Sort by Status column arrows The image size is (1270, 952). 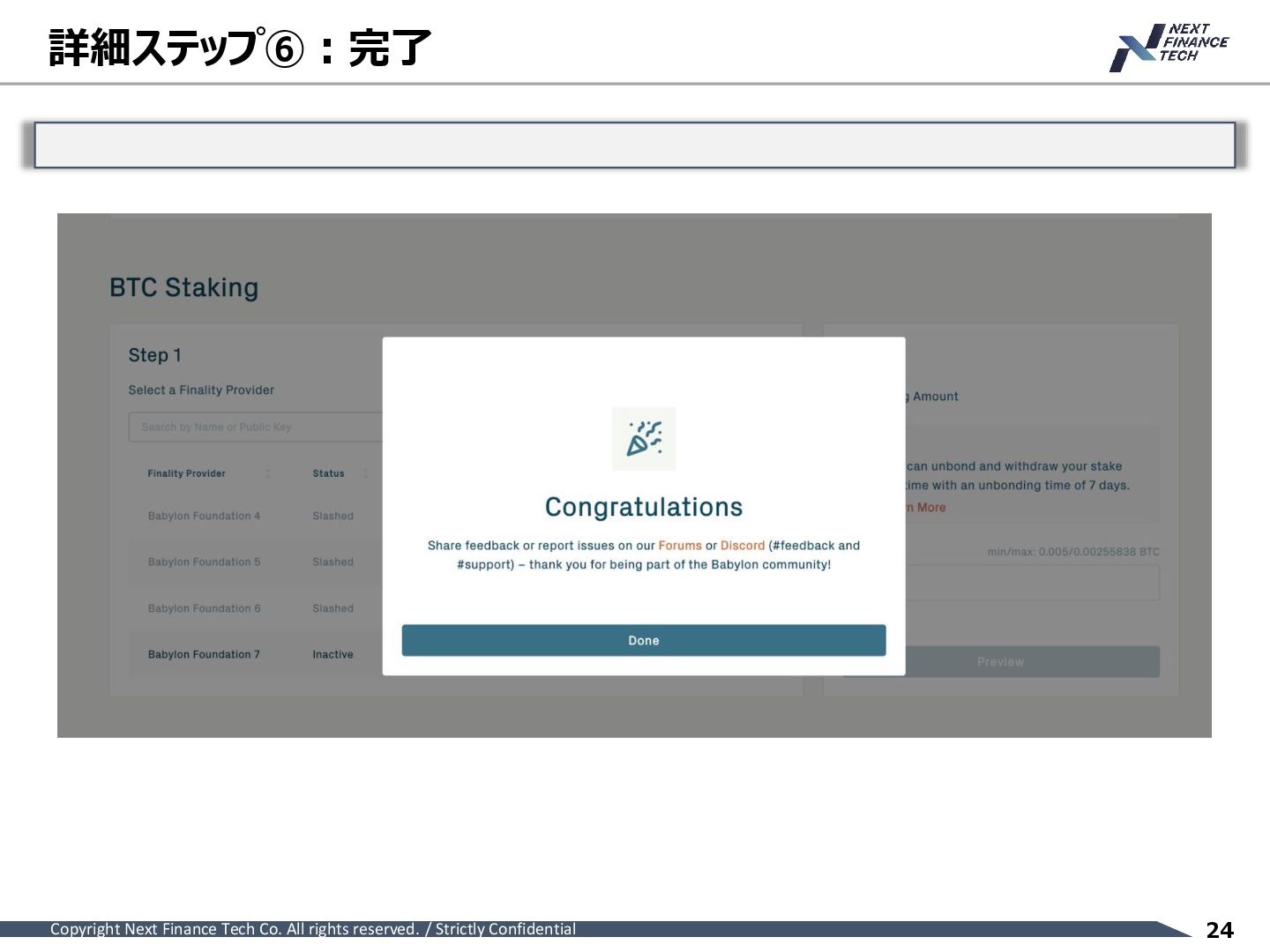click(x=365, y=473)
